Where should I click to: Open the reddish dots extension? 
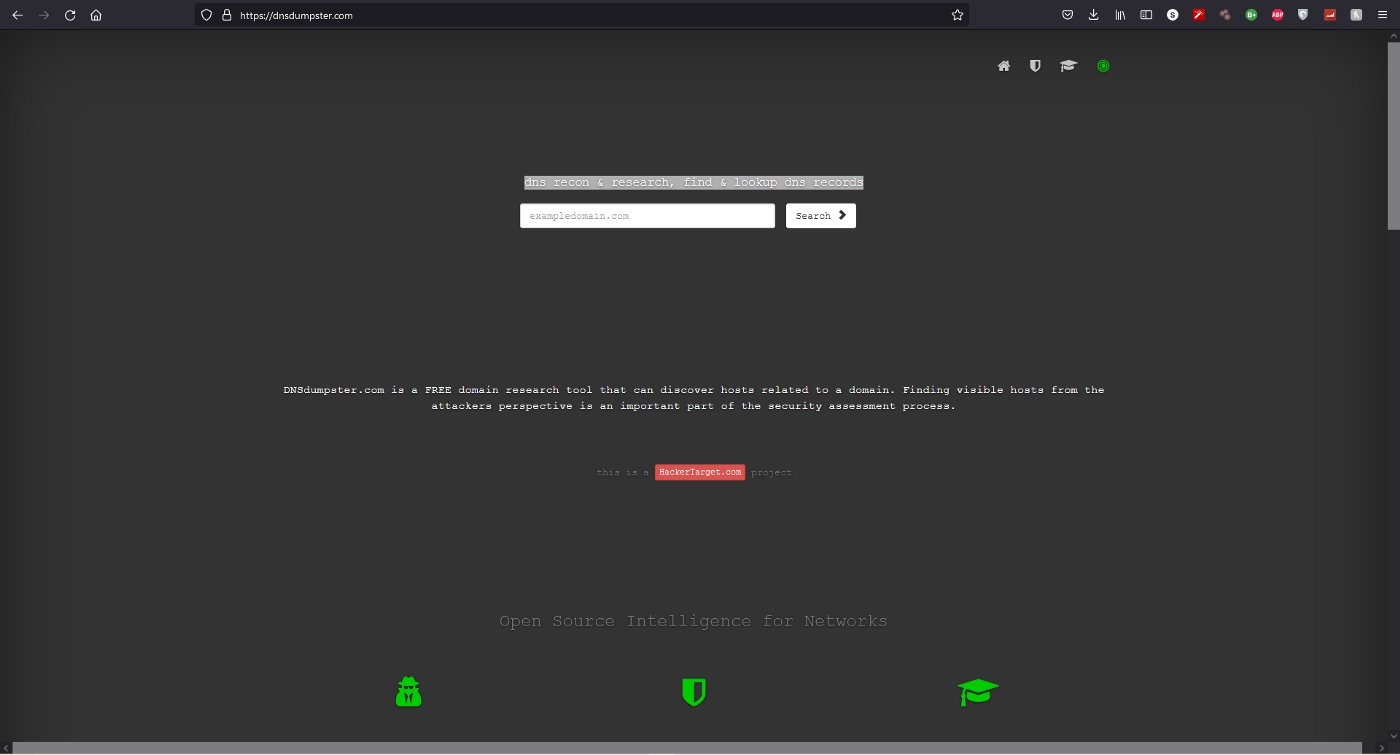(1225, 15)
